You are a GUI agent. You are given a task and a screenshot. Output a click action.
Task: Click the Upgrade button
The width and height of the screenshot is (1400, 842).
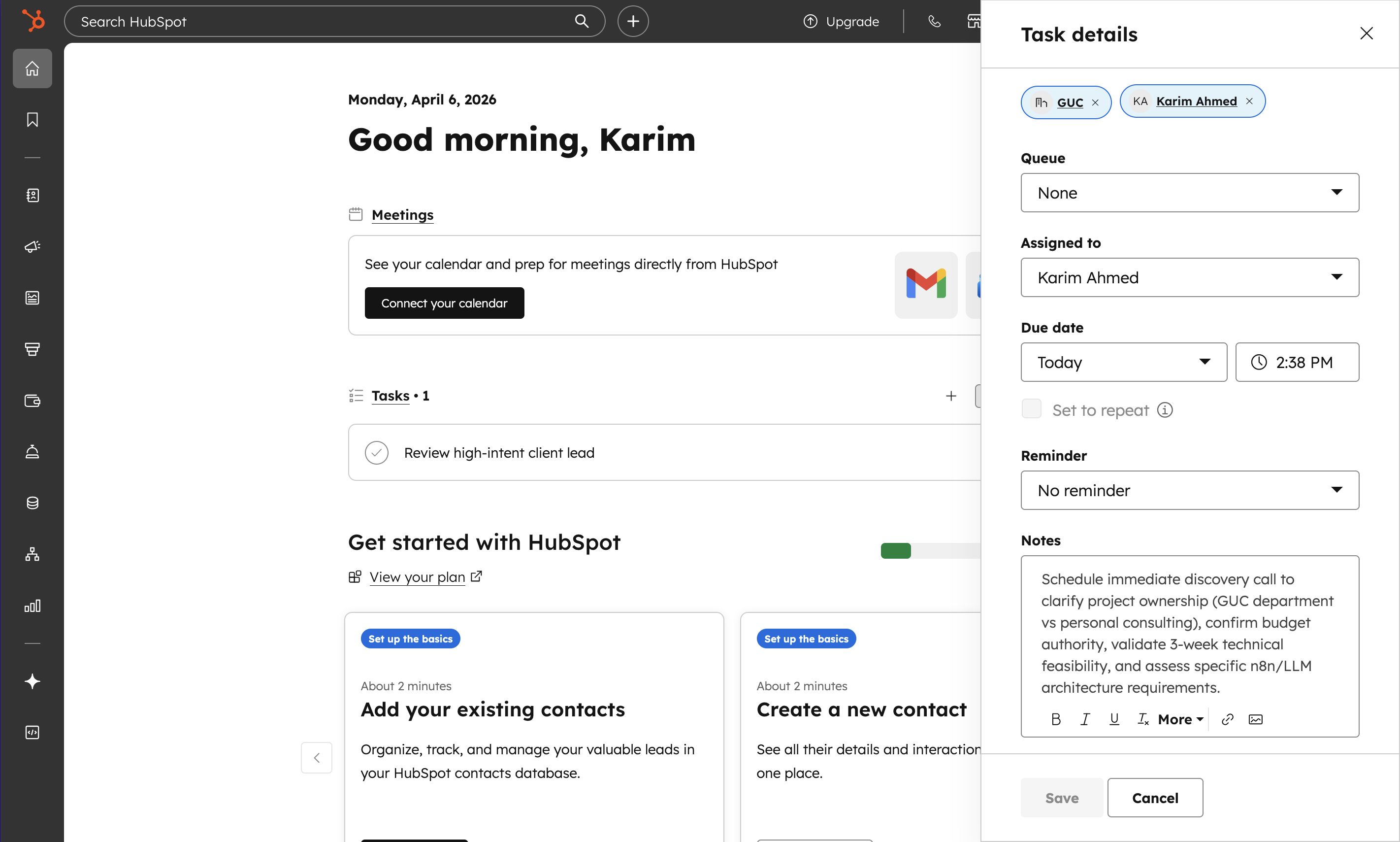[841, 21]
